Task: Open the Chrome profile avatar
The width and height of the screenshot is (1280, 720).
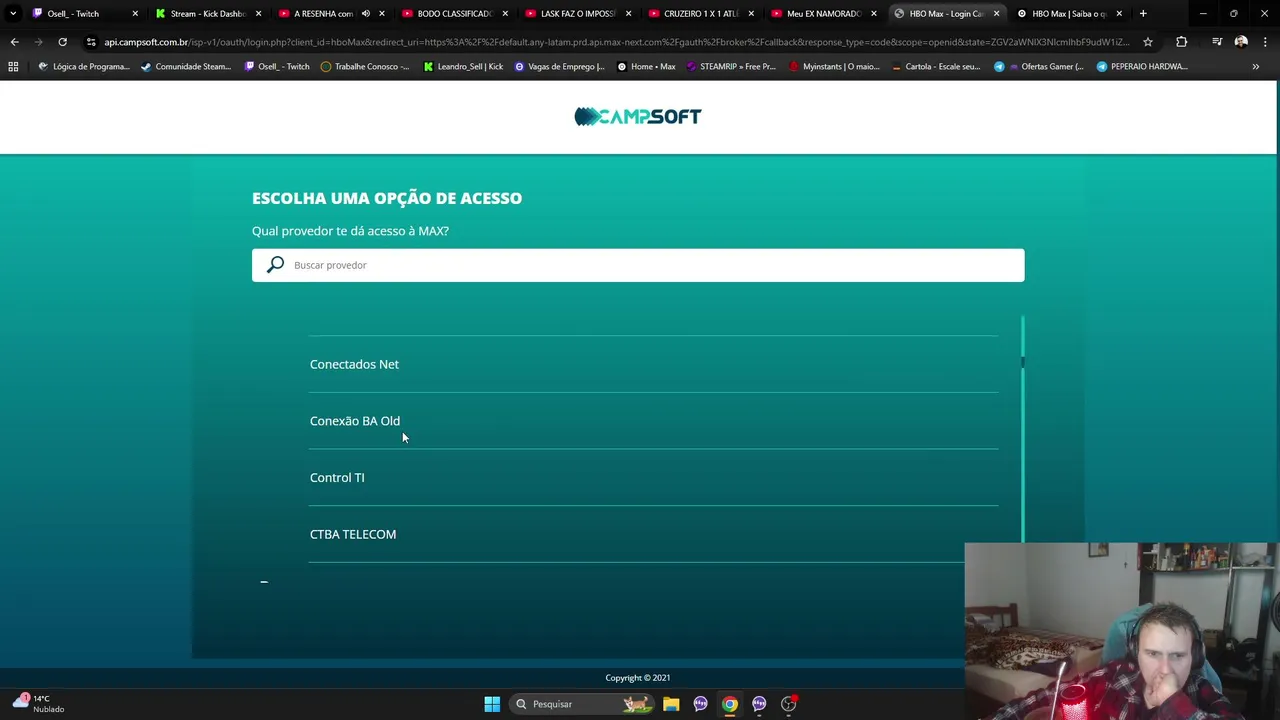Action: click(x=1241, y=42)
